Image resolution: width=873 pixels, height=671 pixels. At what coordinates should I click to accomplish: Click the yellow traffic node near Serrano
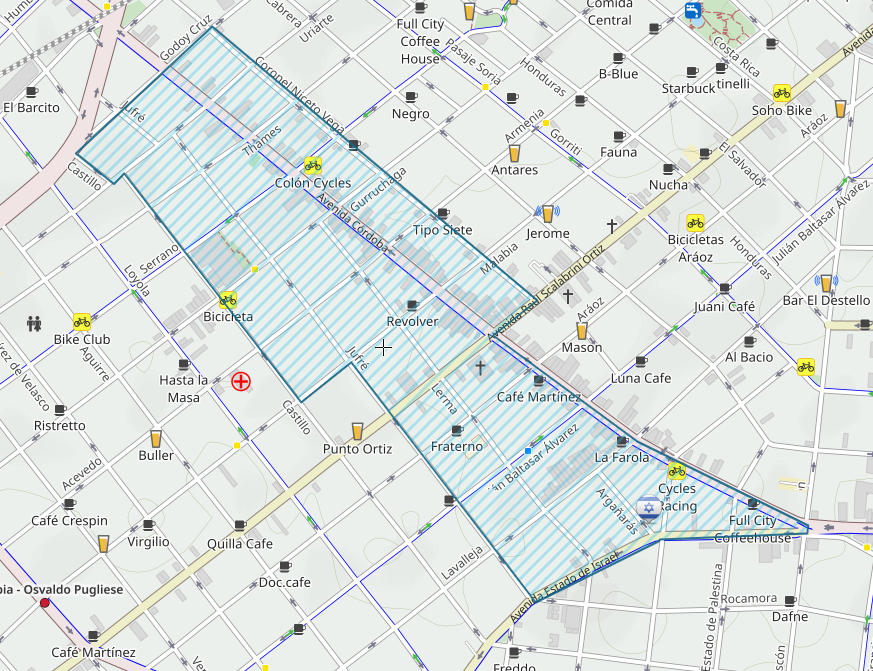[x=255, y=270]
